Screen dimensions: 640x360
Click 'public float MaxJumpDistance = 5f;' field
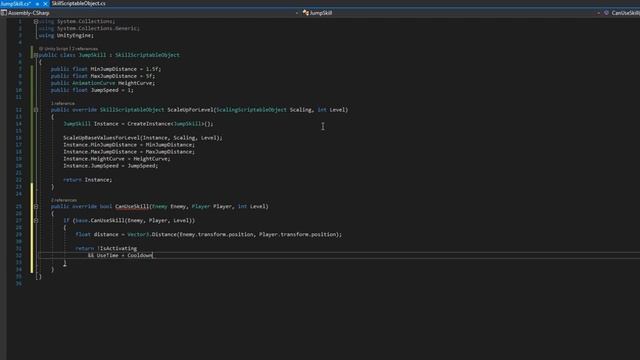click(x=103, y=76)
